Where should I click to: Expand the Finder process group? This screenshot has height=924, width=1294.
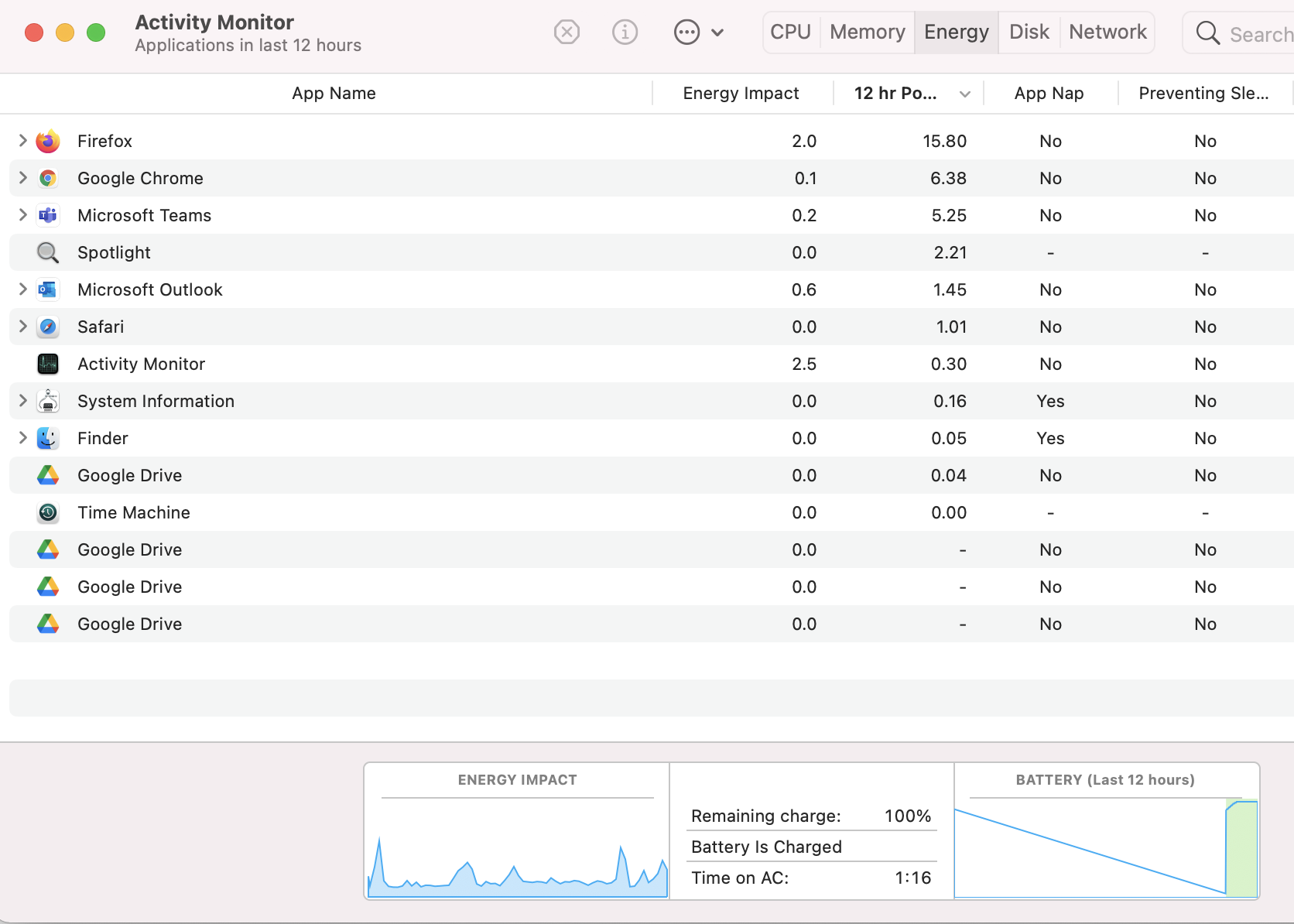pos(22,437)
